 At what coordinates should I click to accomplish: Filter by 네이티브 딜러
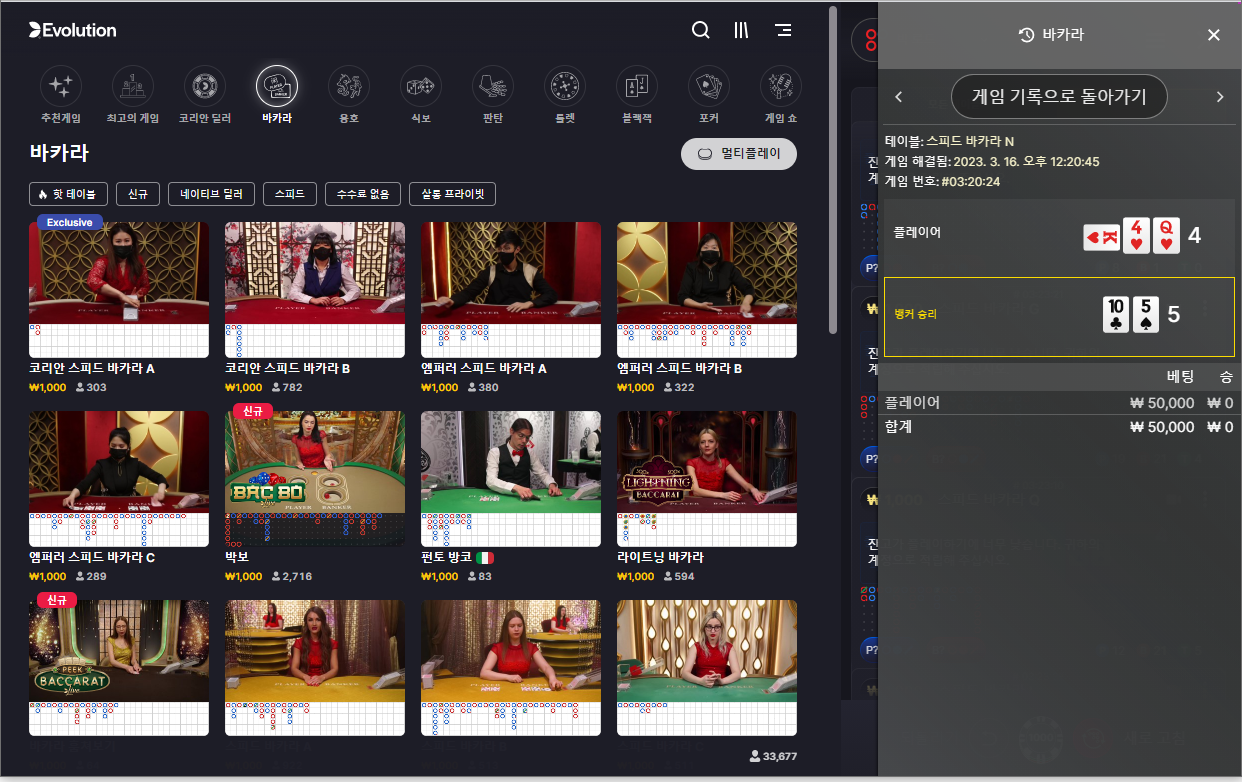[212, 194]
